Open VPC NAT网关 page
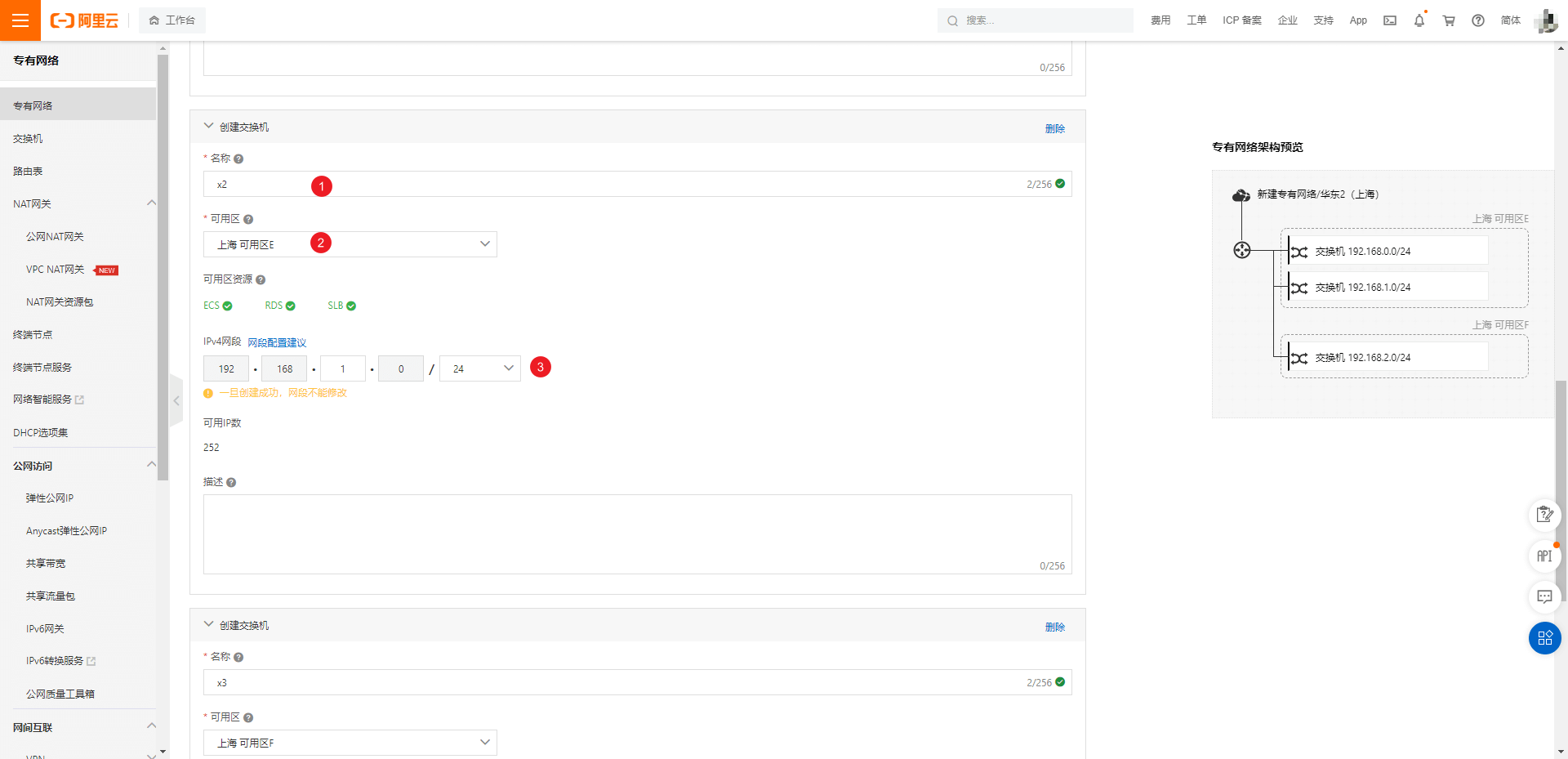This screenshot has width=1568, height=759. (x=56, y=269)
